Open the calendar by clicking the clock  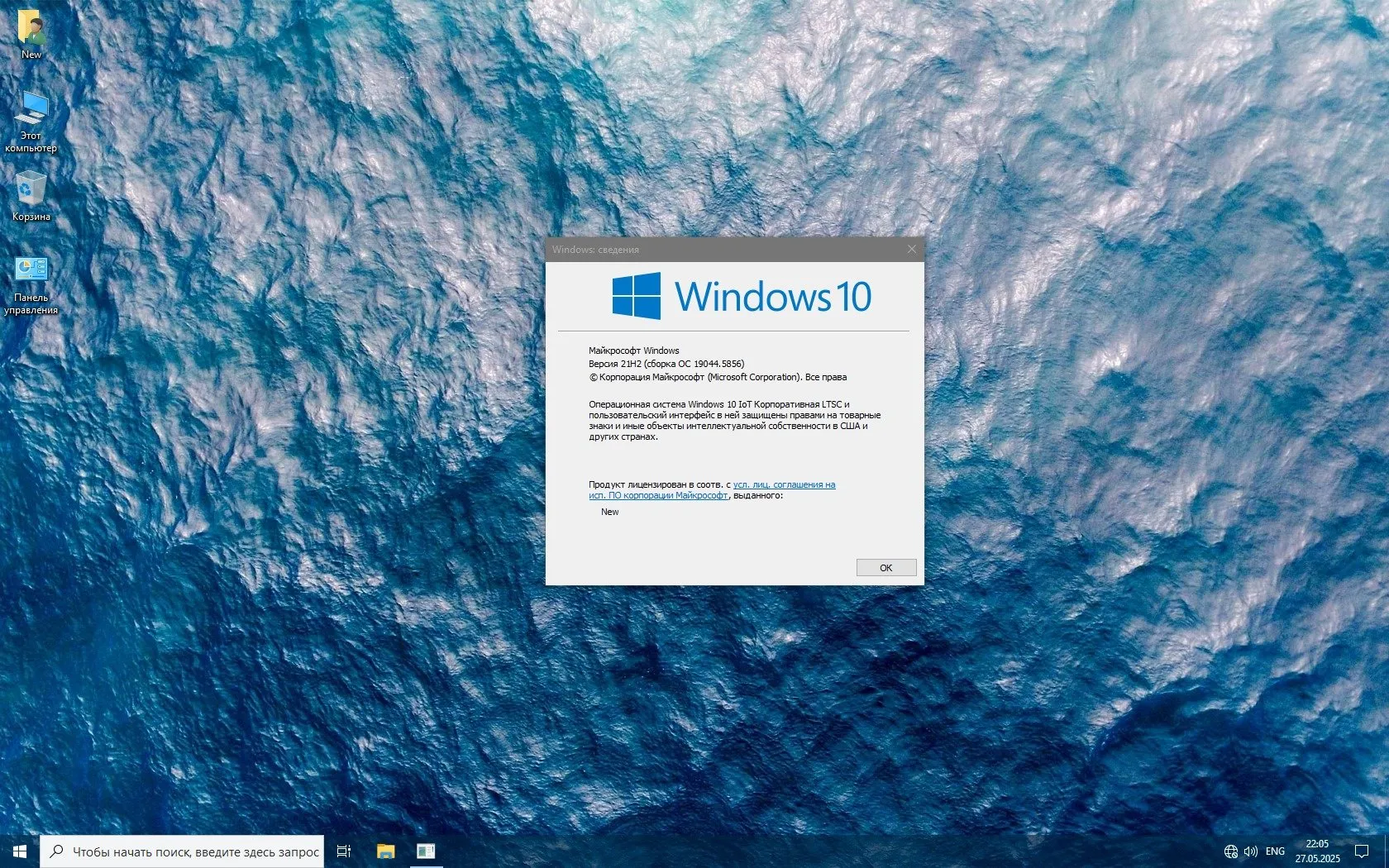(x=1318, y=851)
